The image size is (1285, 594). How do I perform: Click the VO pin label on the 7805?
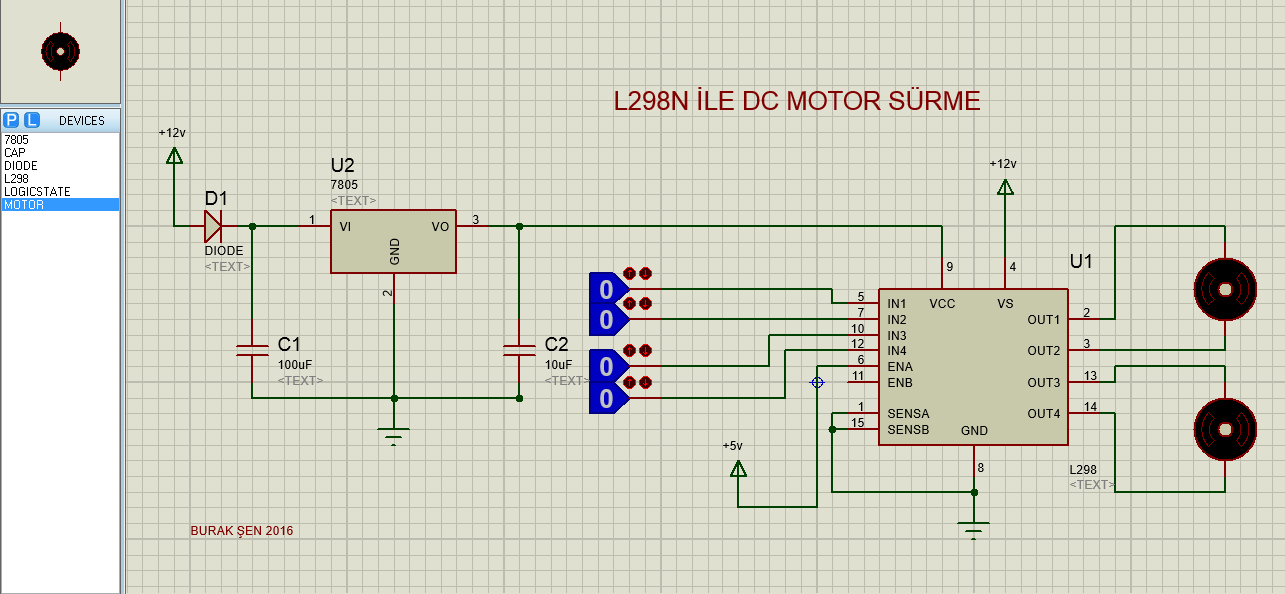440,227
